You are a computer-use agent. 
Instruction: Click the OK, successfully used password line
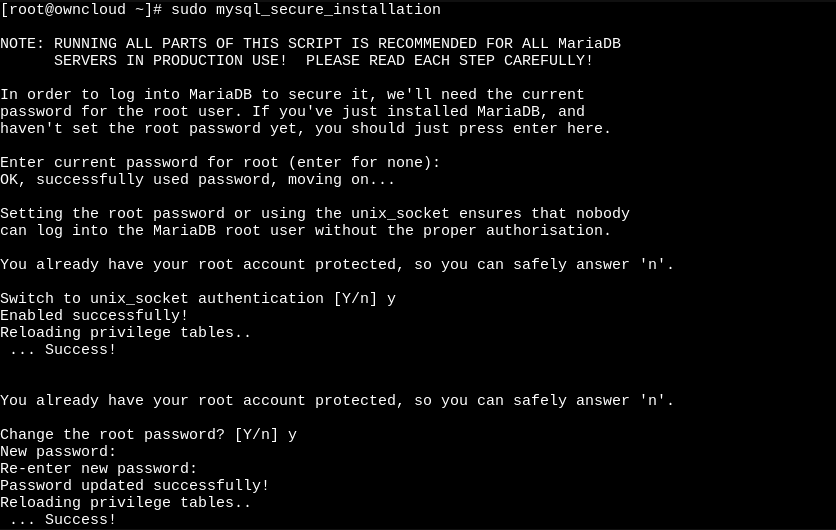tap(197, 180)
